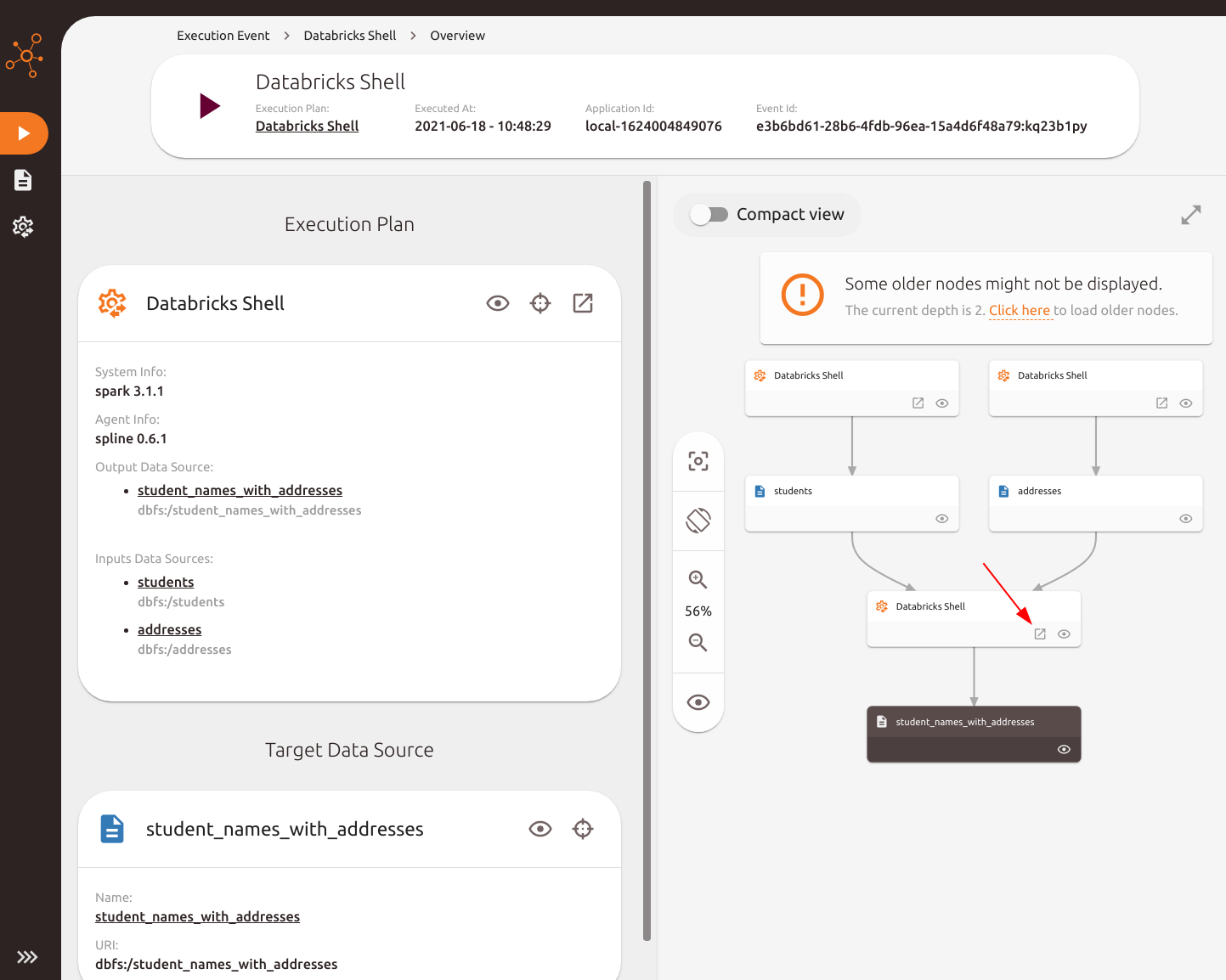Zoom in on the lineage graph
The width and height of the screenshot is (1226, 980).
pos(698,579)
